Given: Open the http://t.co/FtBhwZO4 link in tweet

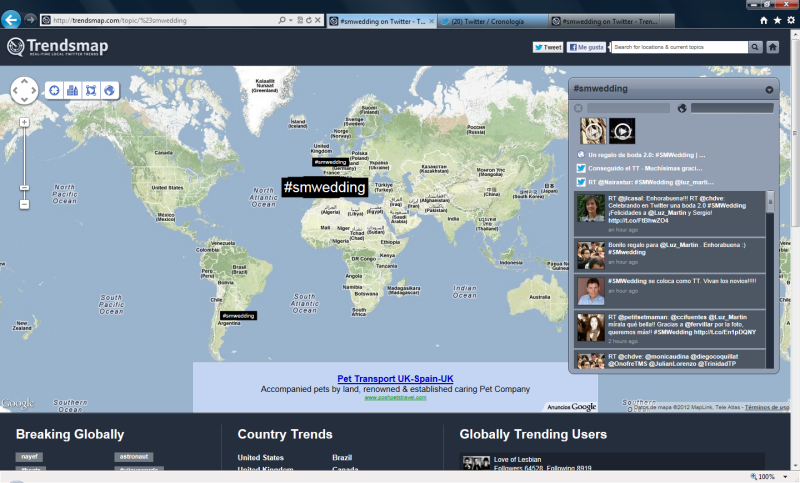Looking at the screenshot, I should click(x=638, y=221).
